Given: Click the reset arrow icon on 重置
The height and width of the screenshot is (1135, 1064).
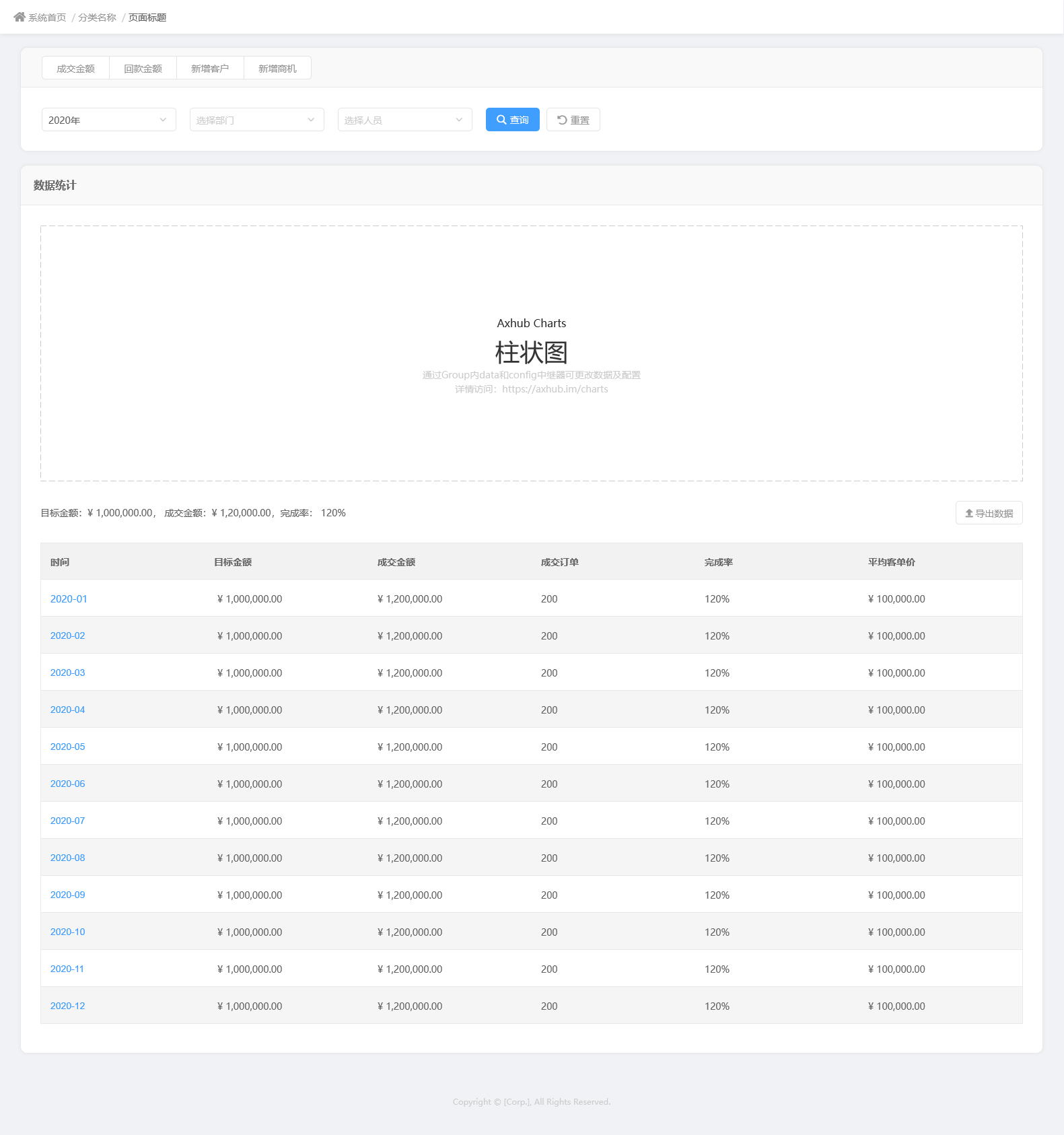Looking at the screenshot, I should pos(562,120).
